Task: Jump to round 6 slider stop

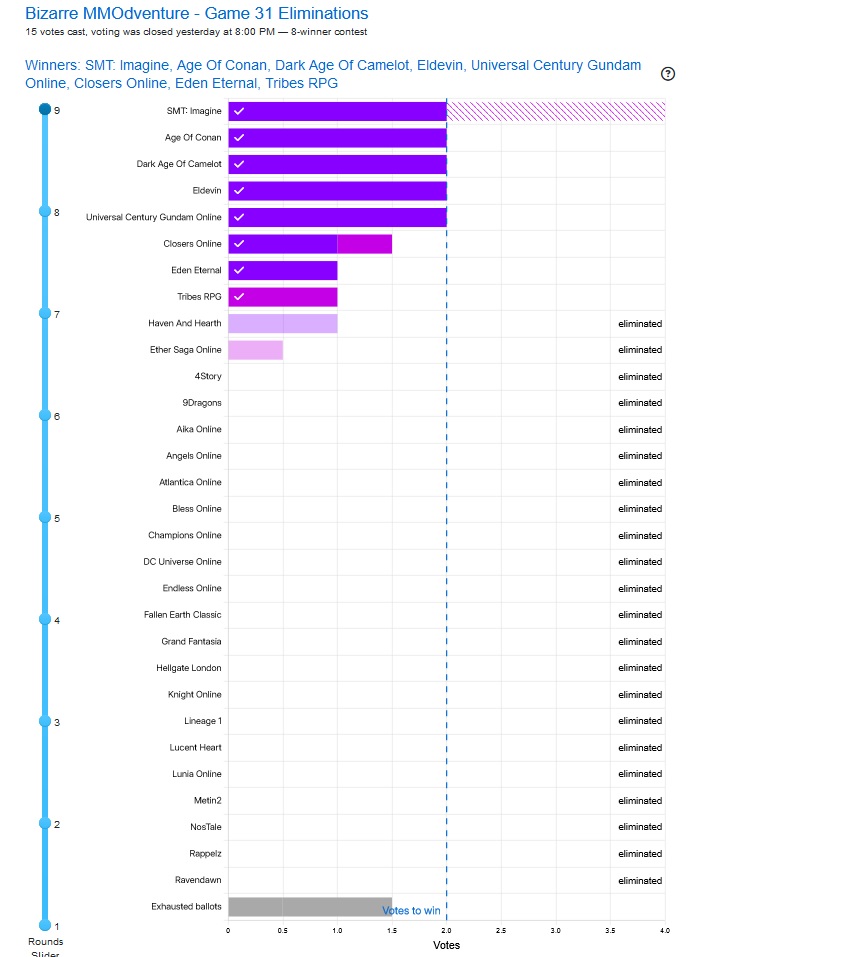Action: 45,415
